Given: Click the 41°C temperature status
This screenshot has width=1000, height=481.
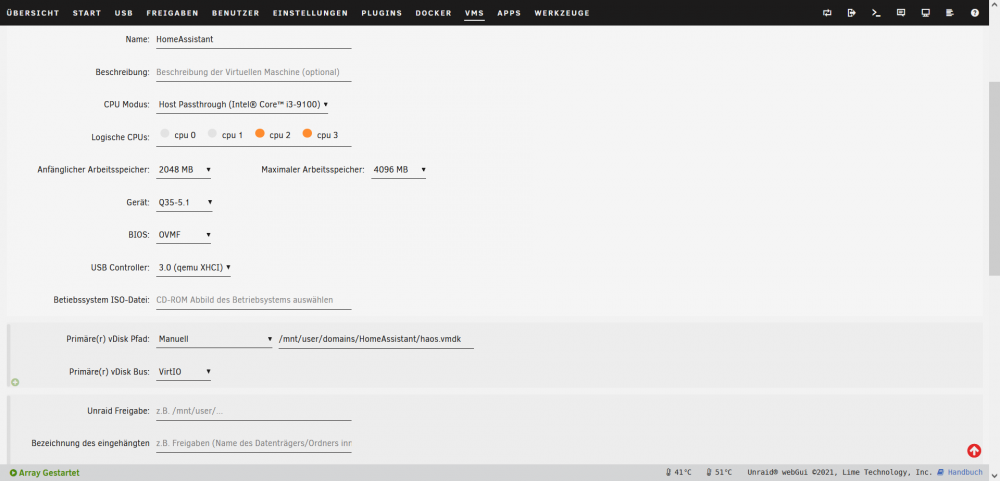Looking at the screenshot, I should coord(679,473).
